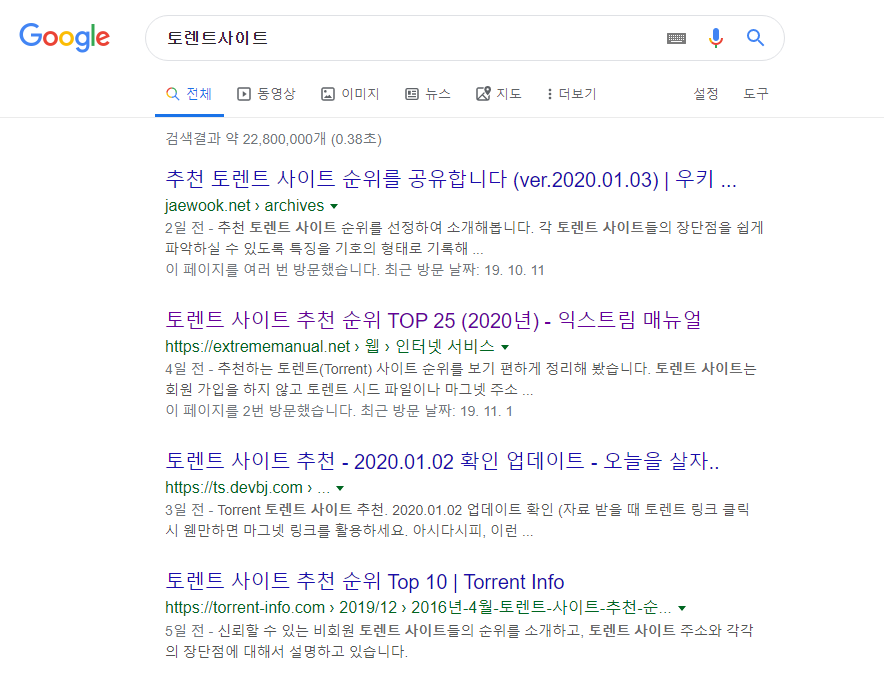
Task: Click the newspaper icon beside 뉴스
Action: [412, 94]
